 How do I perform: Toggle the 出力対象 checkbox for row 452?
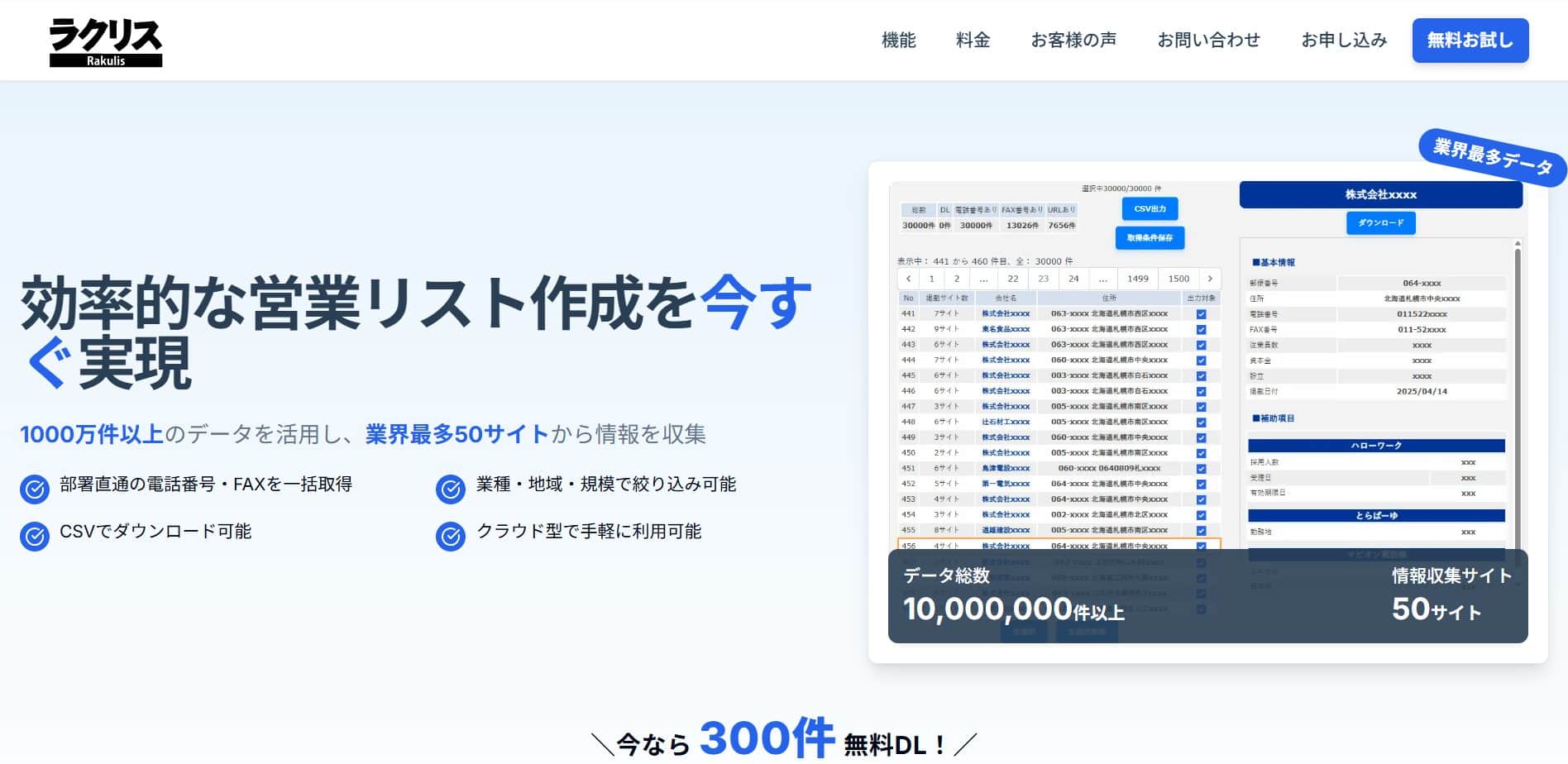click(1201, 485)
